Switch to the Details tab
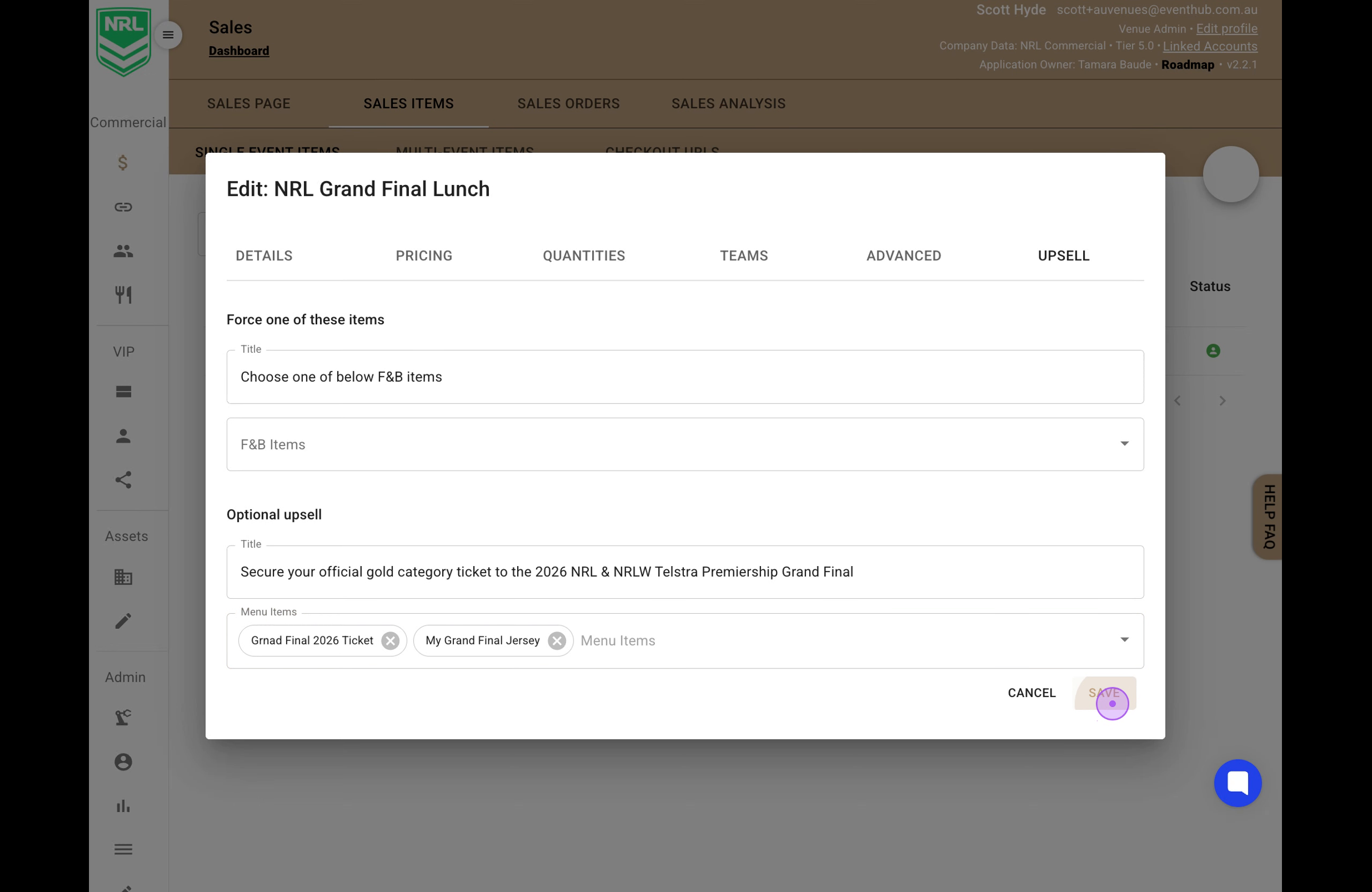The image size is (1372, 892). 264,256
